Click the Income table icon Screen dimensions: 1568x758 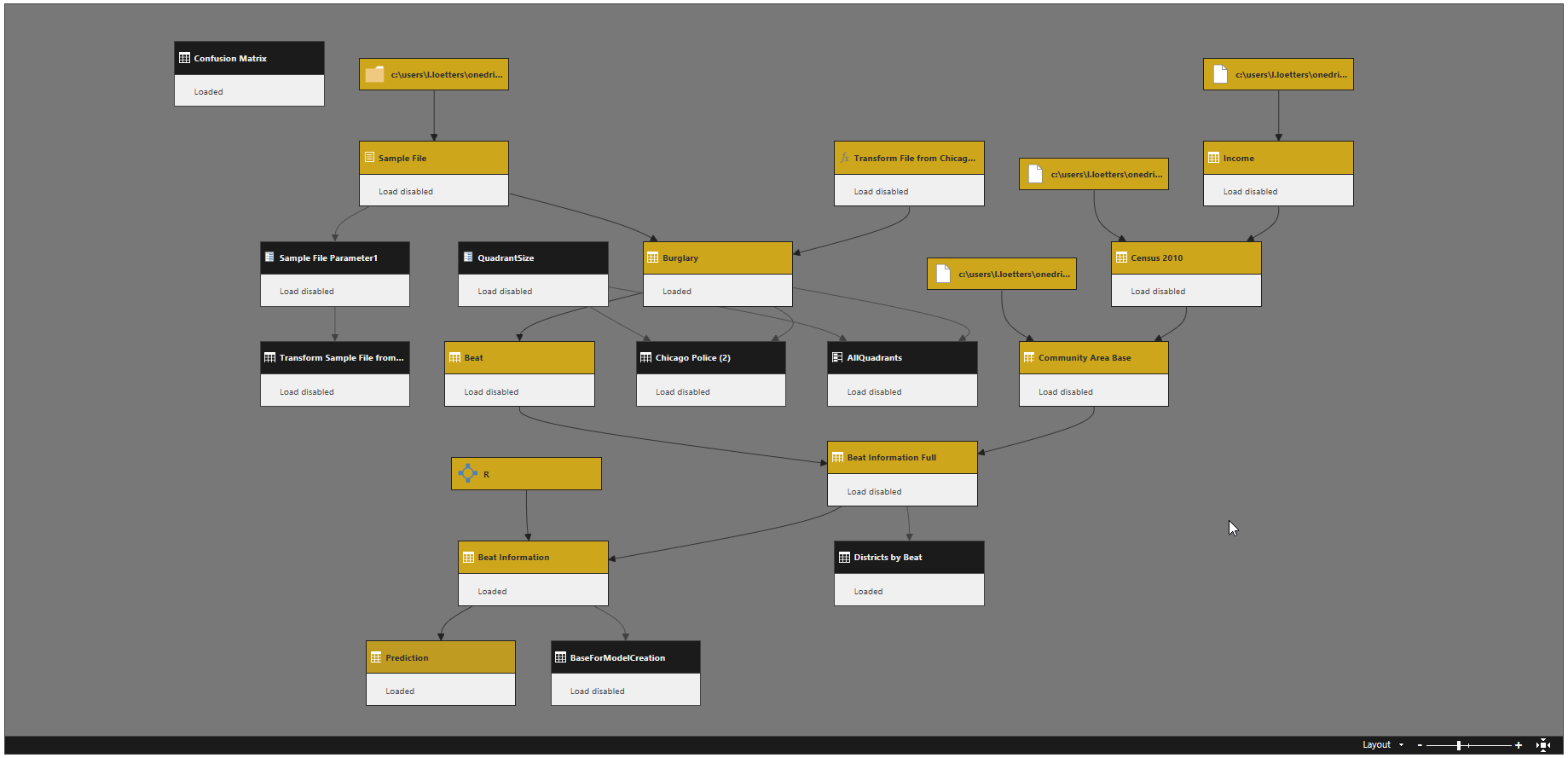pyautogui.click(x=1213, y=158)
